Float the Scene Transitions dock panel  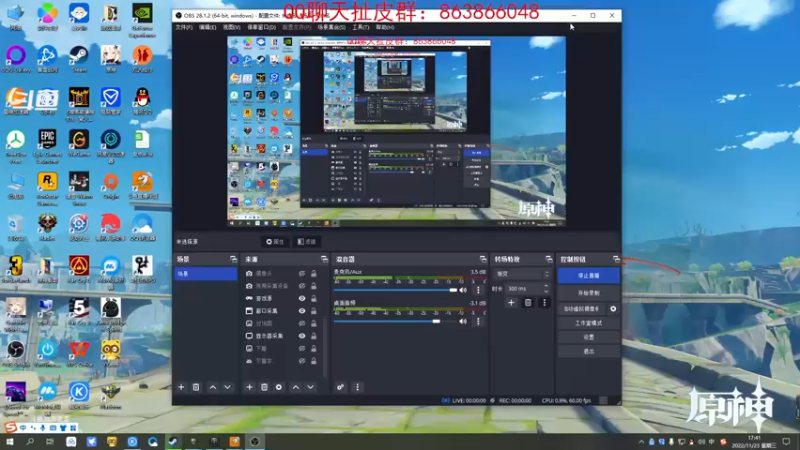pyautogui.click(x=548, y=259)
